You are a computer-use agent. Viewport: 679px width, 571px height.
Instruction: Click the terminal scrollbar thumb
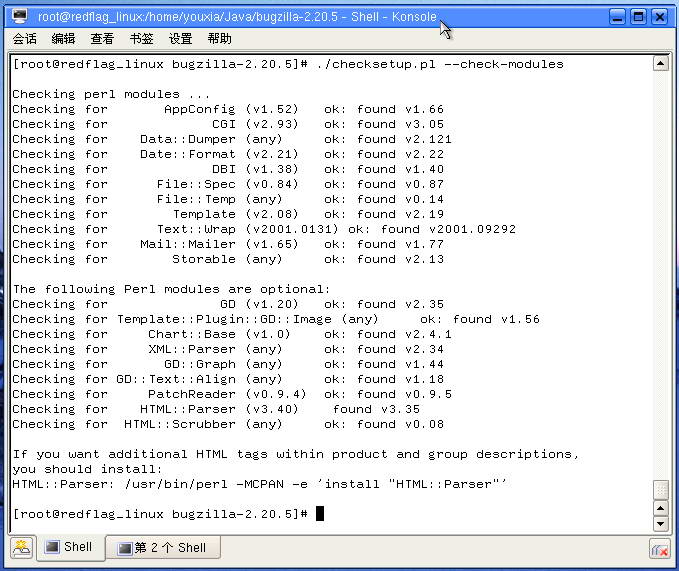(660, 488)
